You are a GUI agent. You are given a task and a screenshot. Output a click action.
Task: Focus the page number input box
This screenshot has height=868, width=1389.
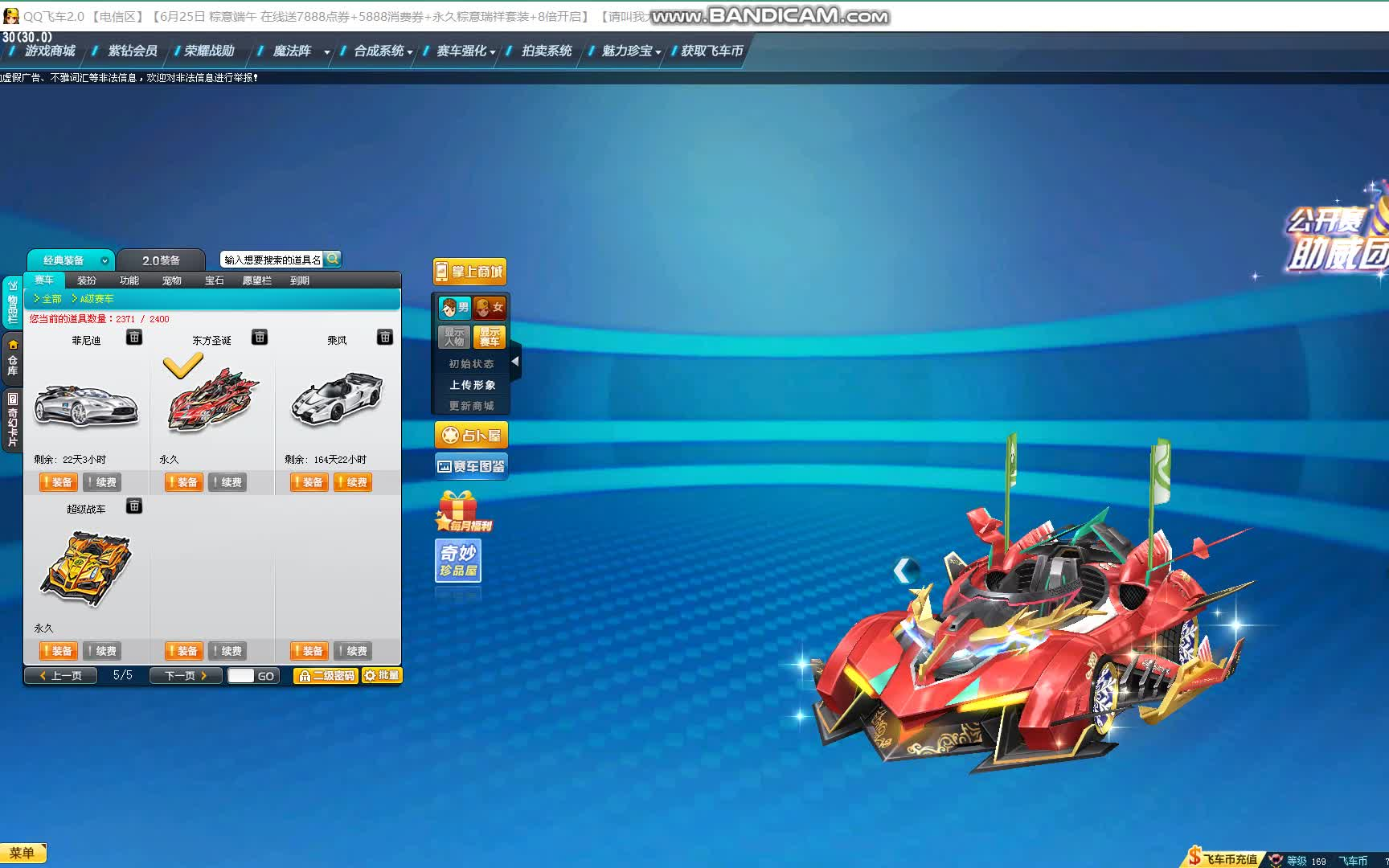point(240,676)
